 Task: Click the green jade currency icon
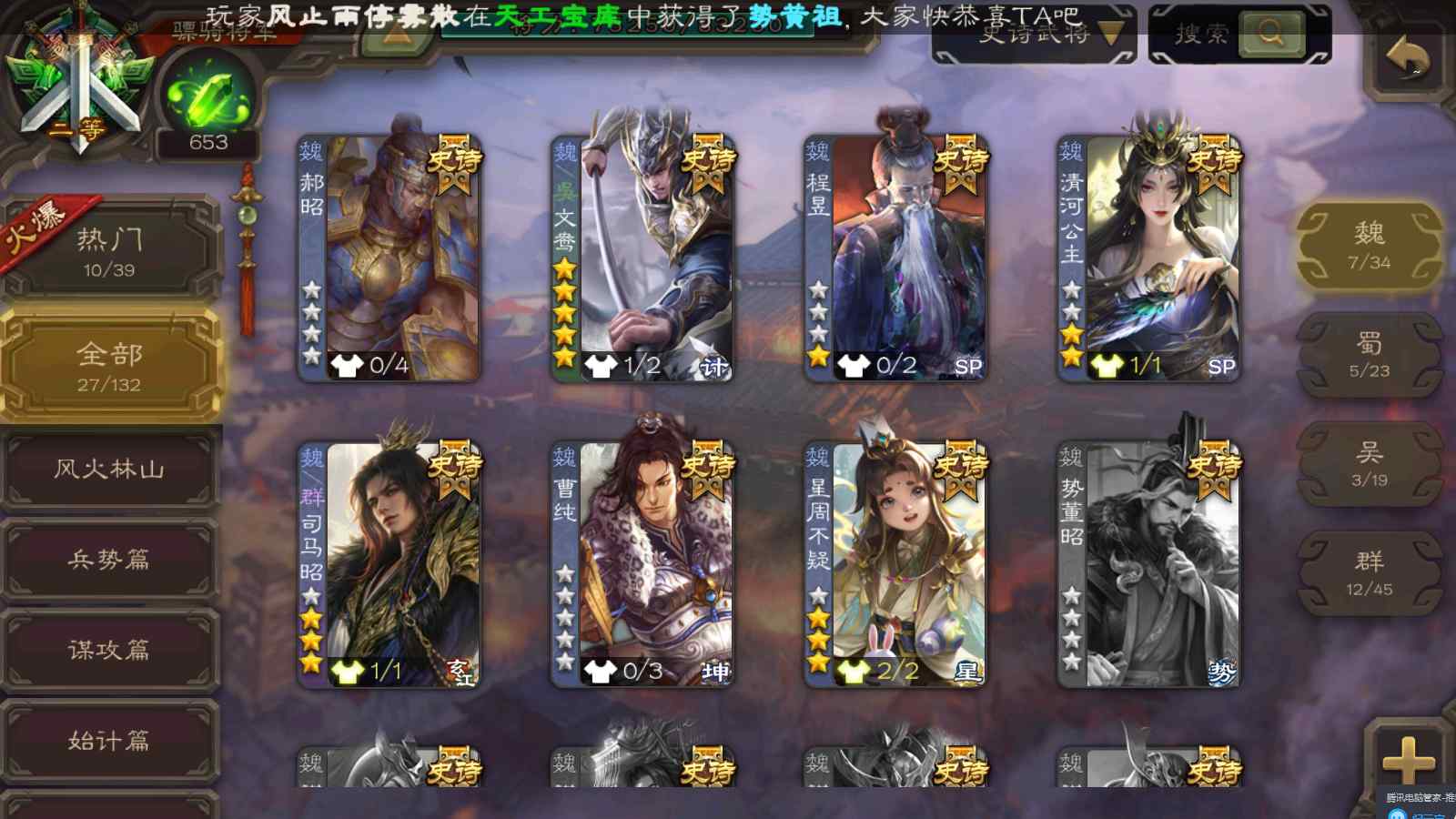tap(208, 96)
